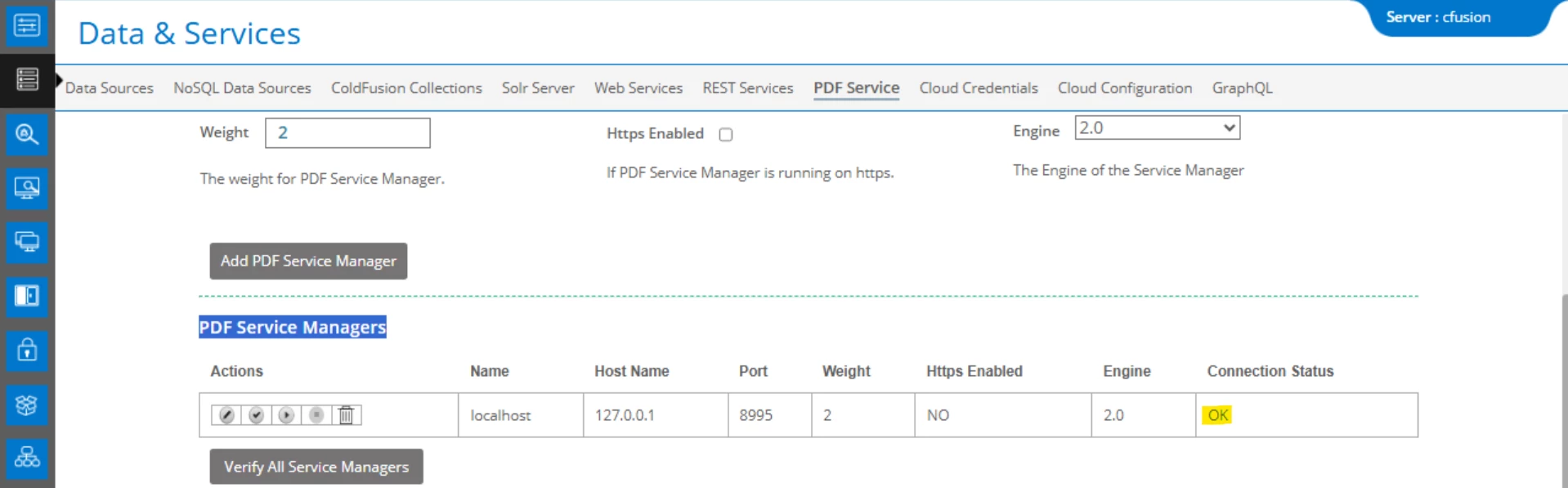Open the magnifier debugging sidebar icon
The height and width of the screenshot is (488, 1568).
pyautogui.click(x=27, y=134)
